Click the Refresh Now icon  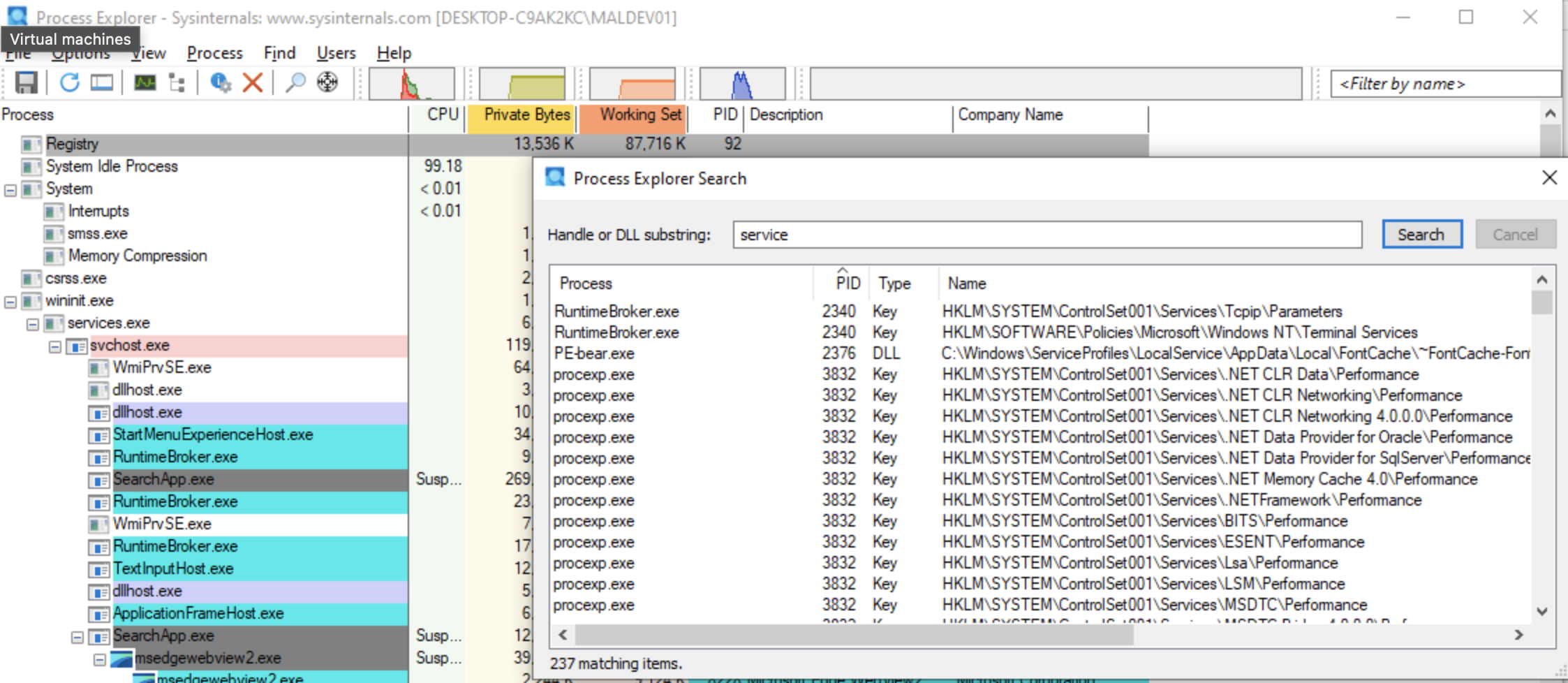point(69,83)
